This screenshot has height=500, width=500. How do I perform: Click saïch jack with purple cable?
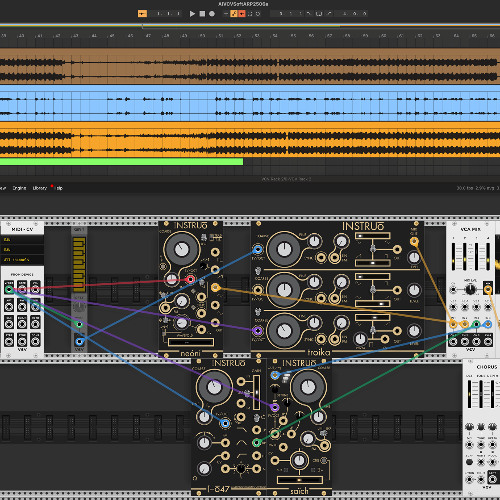[x=275, y=407]
